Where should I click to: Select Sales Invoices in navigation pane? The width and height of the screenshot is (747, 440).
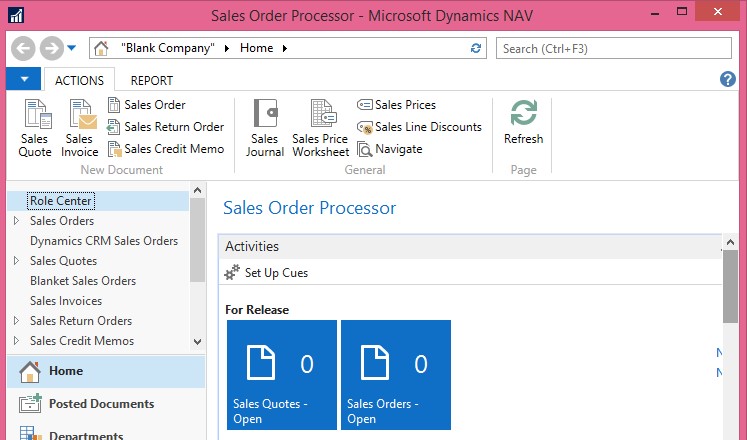(x=66, y=301)
